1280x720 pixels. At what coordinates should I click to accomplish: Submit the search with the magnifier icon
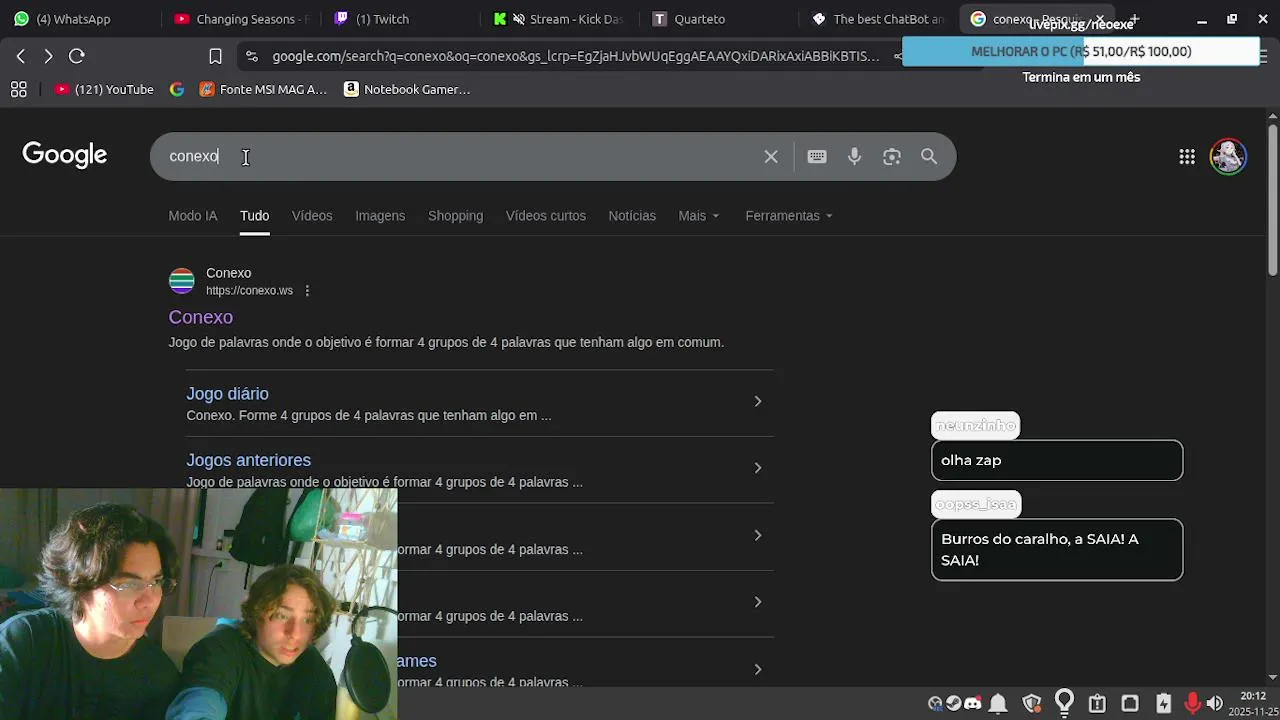pyautogui.click(x=929, y=157)
